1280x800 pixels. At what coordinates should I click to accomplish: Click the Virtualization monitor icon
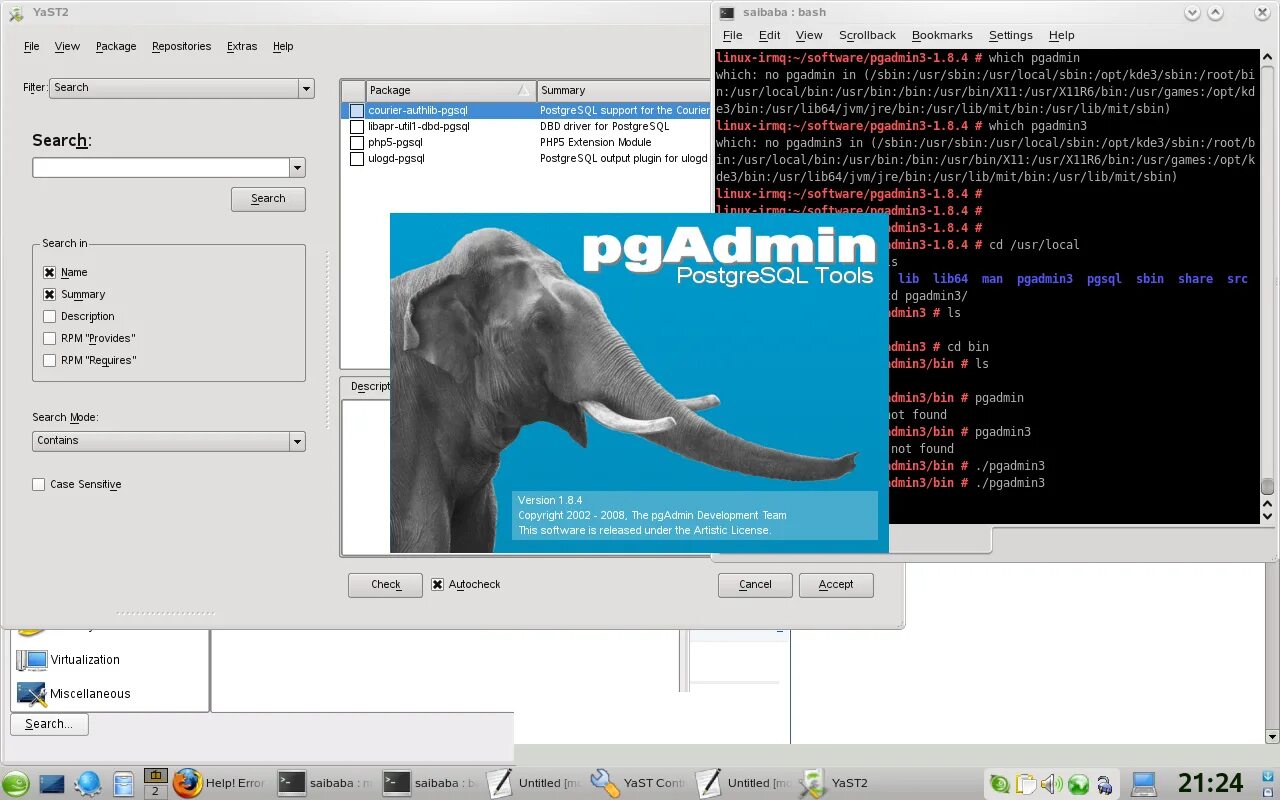tap(32, 660)
